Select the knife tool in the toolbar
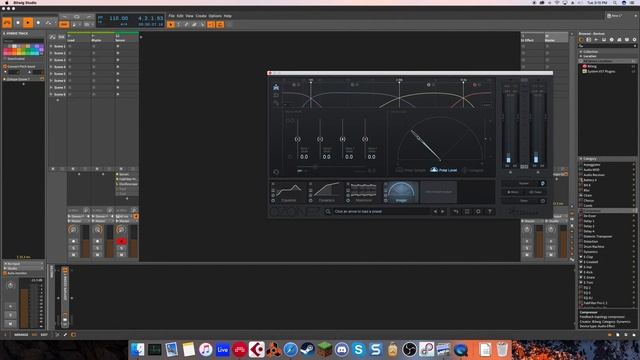Viewport: 640px width, 360px height. tap(202, 24)
